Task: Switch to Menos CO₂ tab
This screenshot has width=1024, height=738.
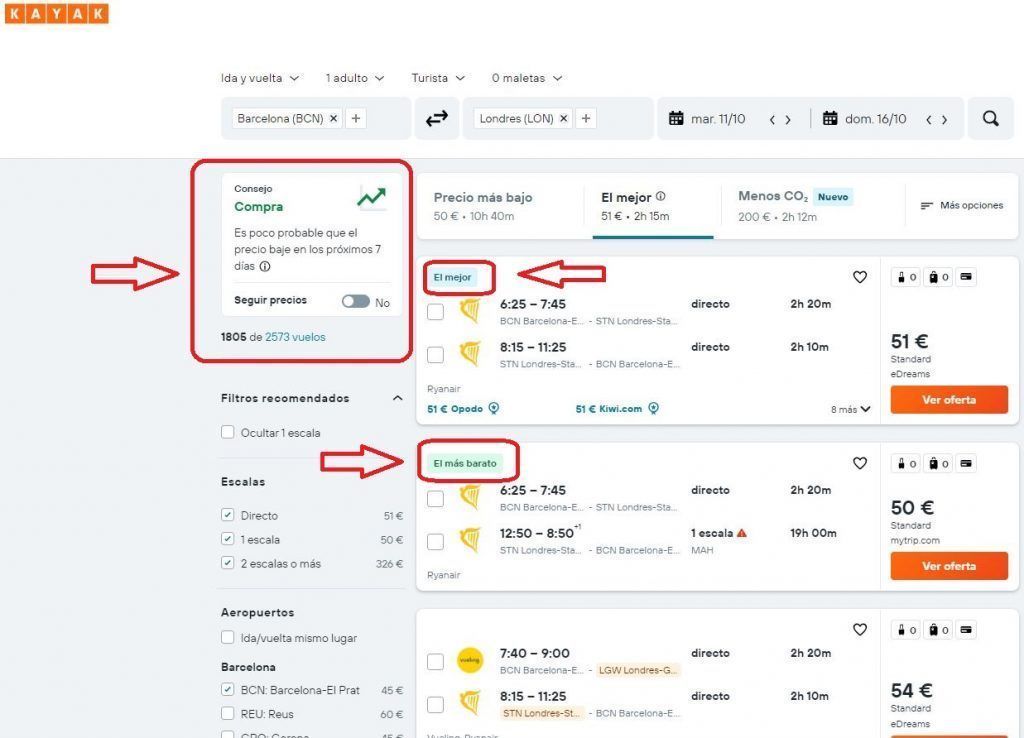Action: click(795, 206)
